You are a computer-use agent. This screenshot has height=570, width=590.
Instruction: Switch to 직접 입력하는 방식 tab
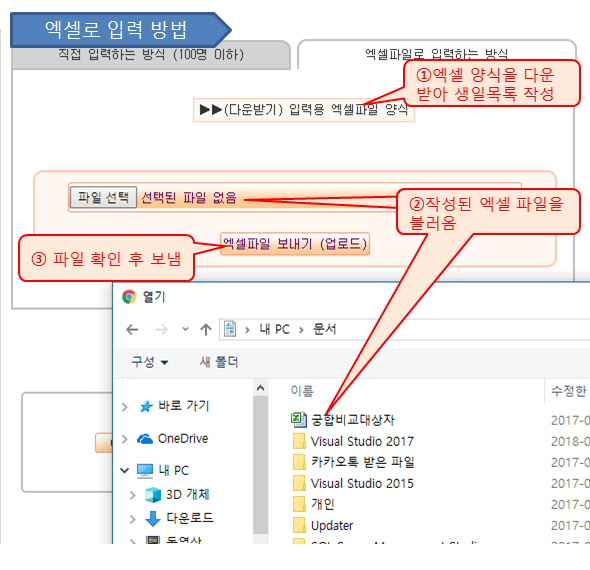(x=151, y=55)
